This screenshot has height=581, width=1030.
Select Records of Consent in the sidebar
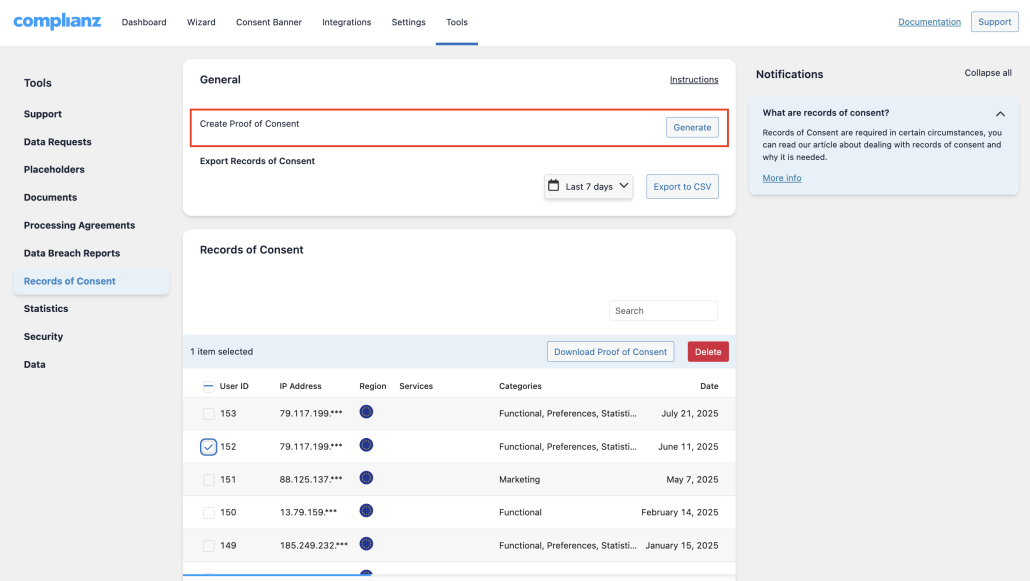click(91, 281)
